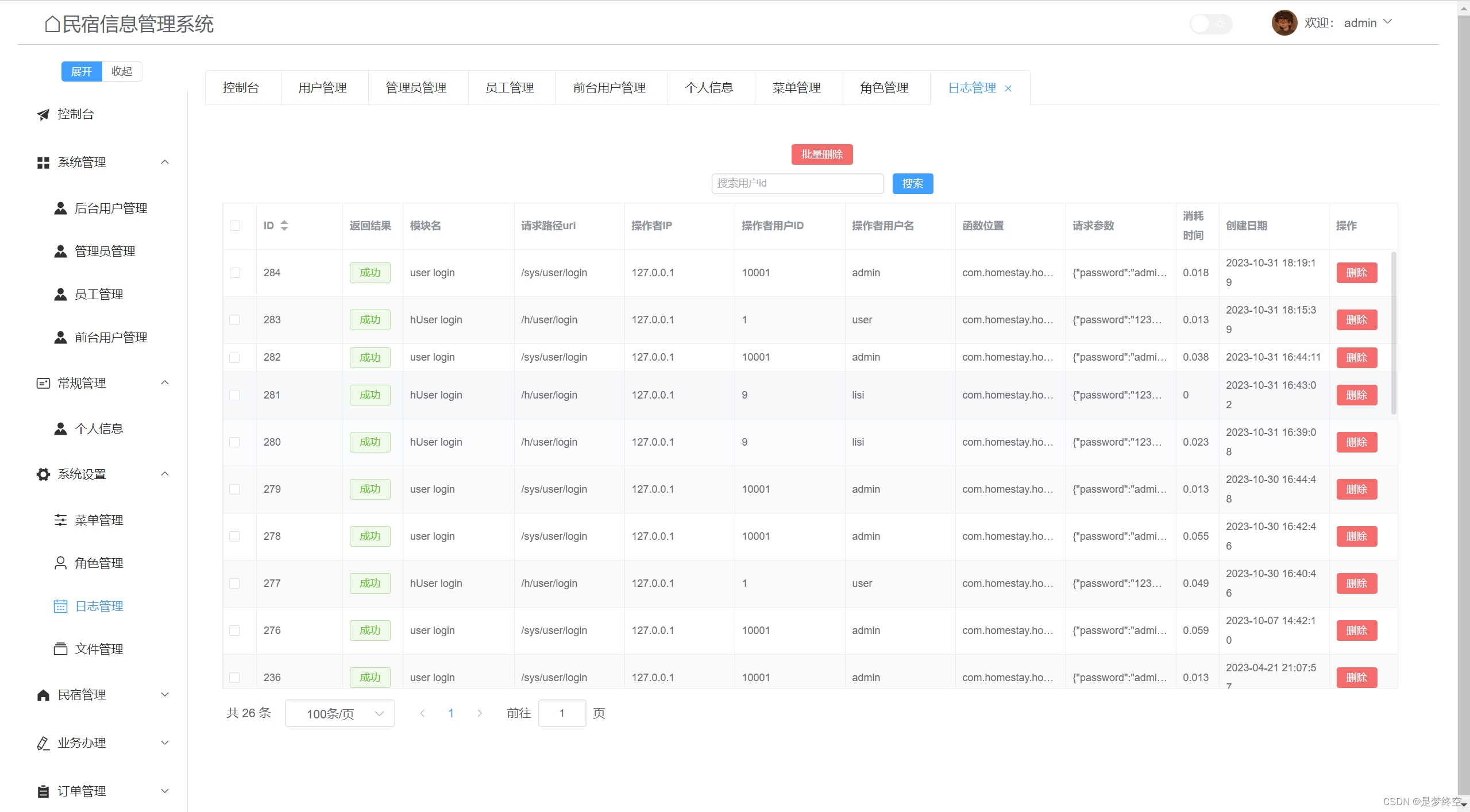Click the card icon next to 常规管理
Image resolution: width=1470 pixels, height=812 pixels.
pos(43,383)
